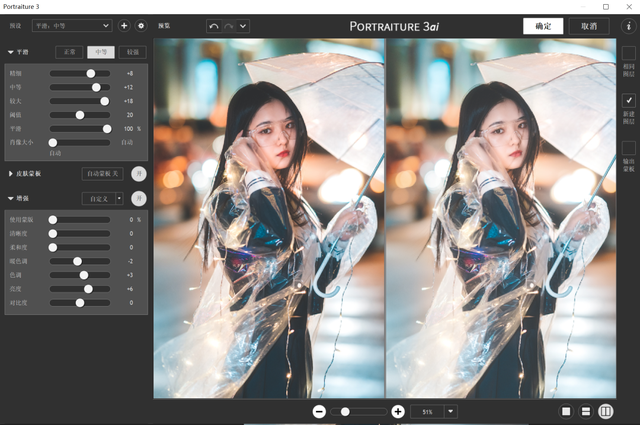This screenshot has width=640, height=425.
Task: Open the 51% zoom level dropdown
Action: point(451,411)
